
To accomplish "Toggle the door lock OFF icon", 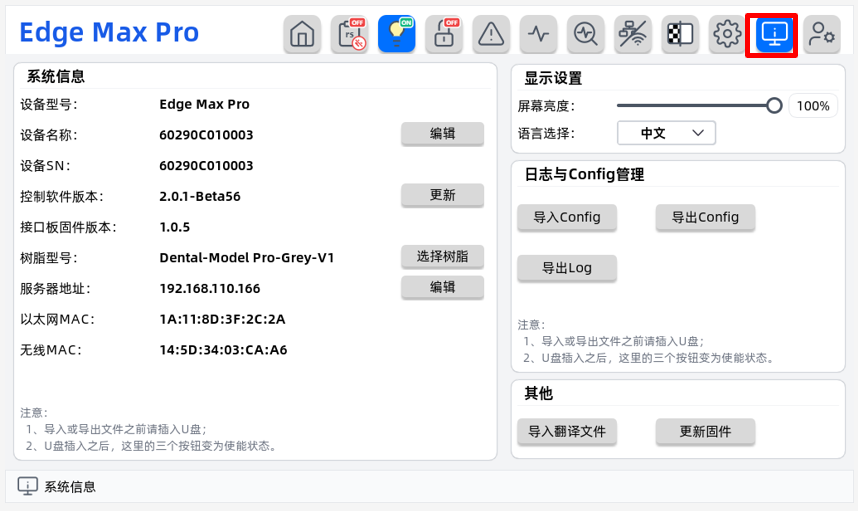I will tap(444, 34).
